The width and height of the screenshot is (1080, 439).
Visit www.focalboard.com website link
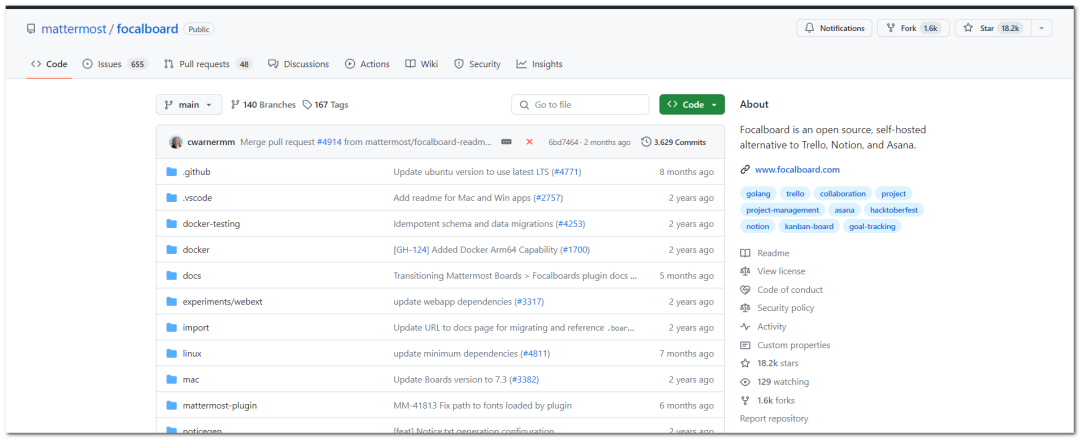click(797, 170)
